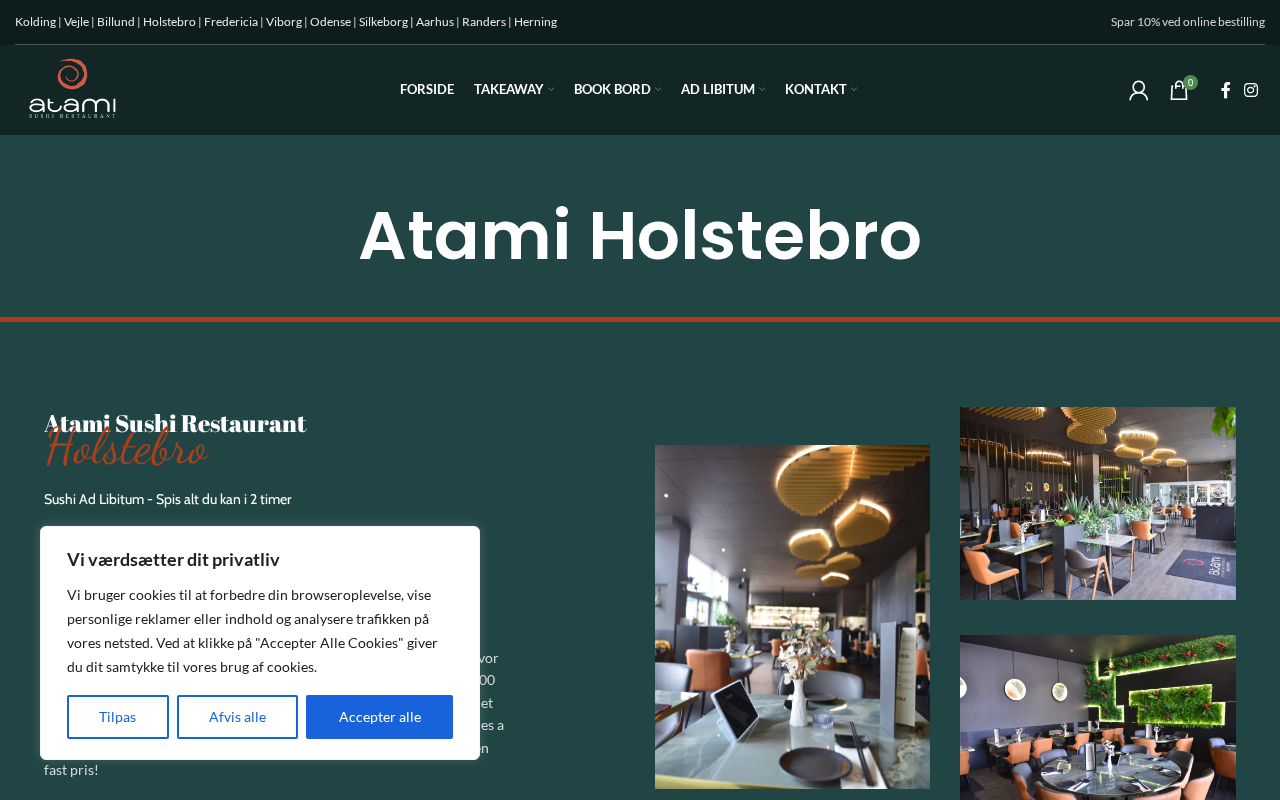Expand the Book Bord menu chevron
This screenshot has height=800, width=1280.
(x=658, y=90)
